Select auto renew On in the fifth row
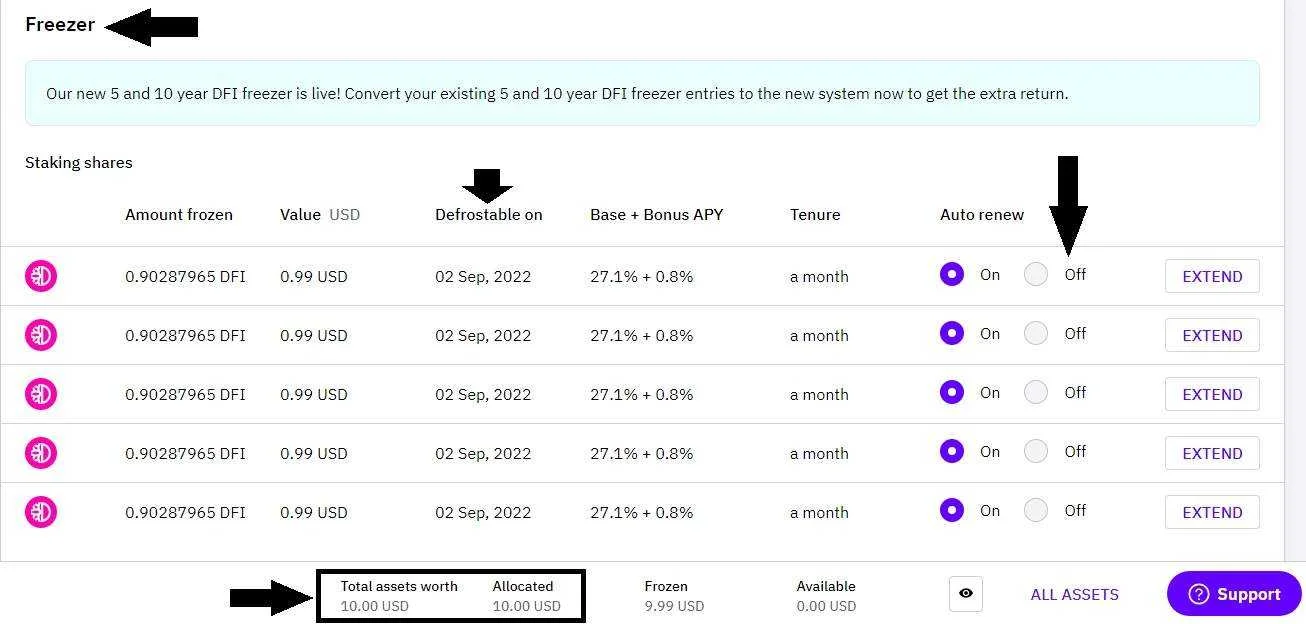The width and height of the screenshot is (1306, 624). pos(952,510)
